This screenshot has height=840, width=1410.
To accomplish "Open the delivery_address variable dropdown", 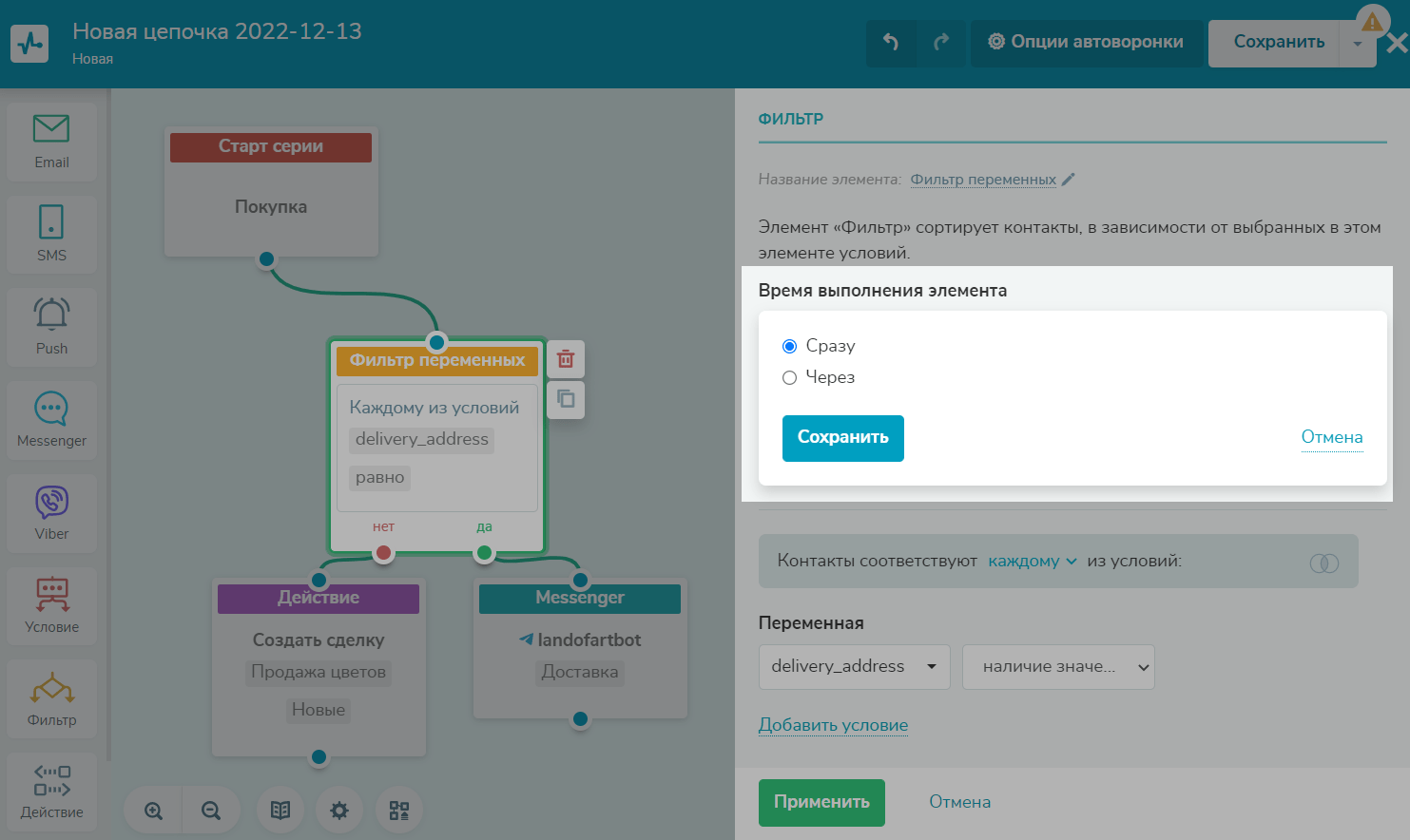I will [x=854, y=667].
